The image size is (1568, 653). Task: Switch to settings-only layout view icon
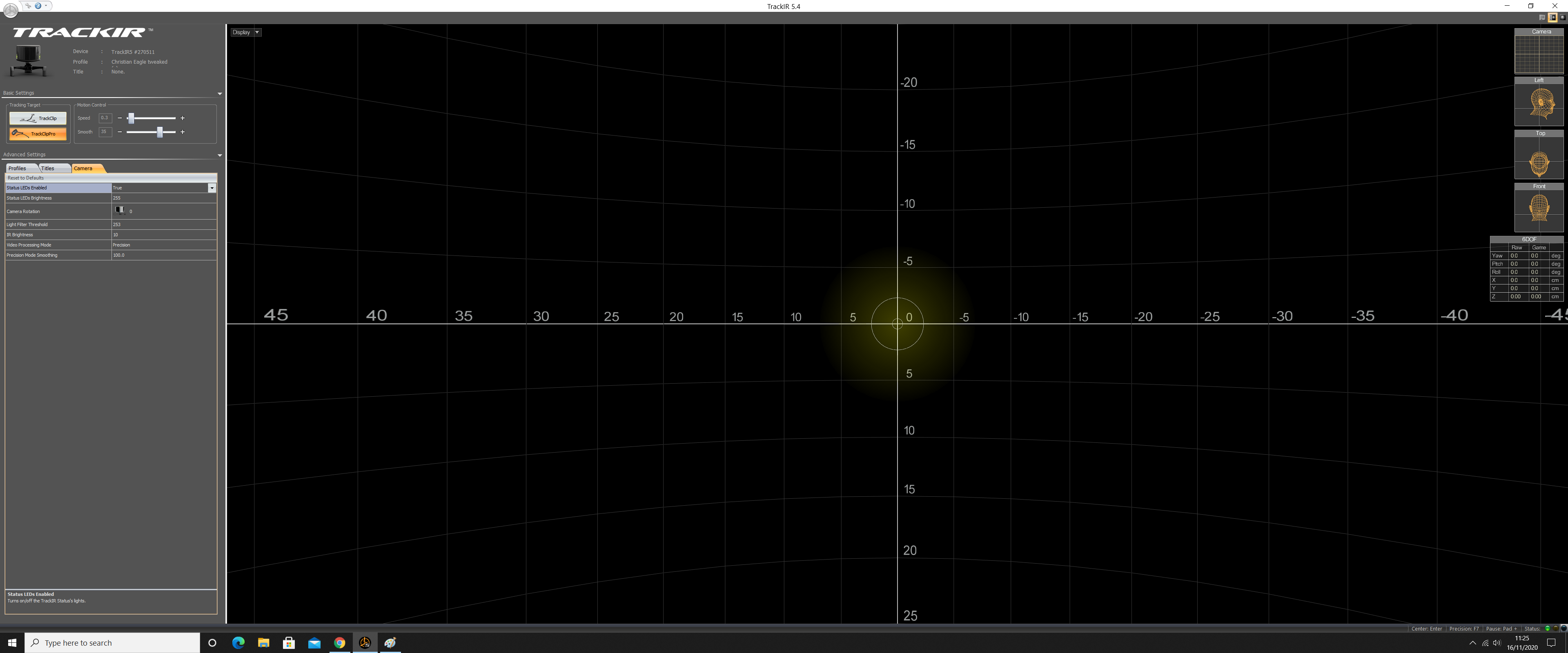(1542, 18)
